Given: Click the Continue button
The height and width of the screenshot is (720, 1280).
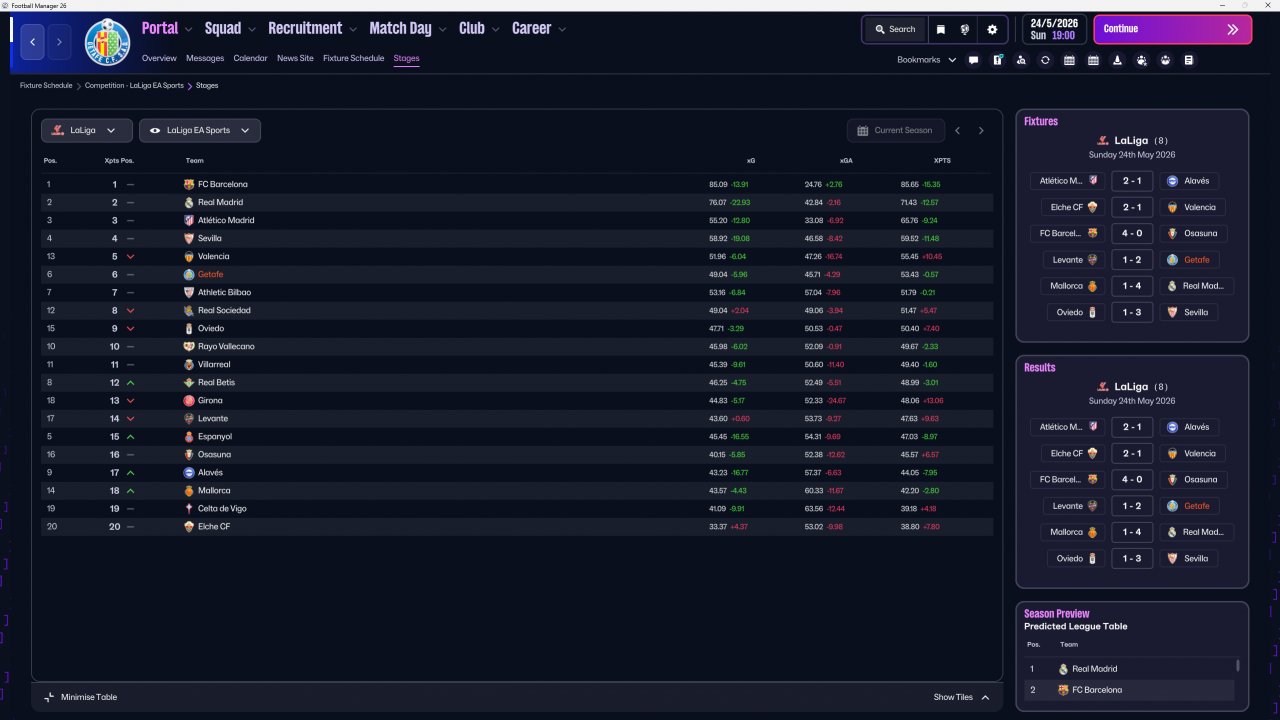Looking at the screenshot, I should 1172,30.
